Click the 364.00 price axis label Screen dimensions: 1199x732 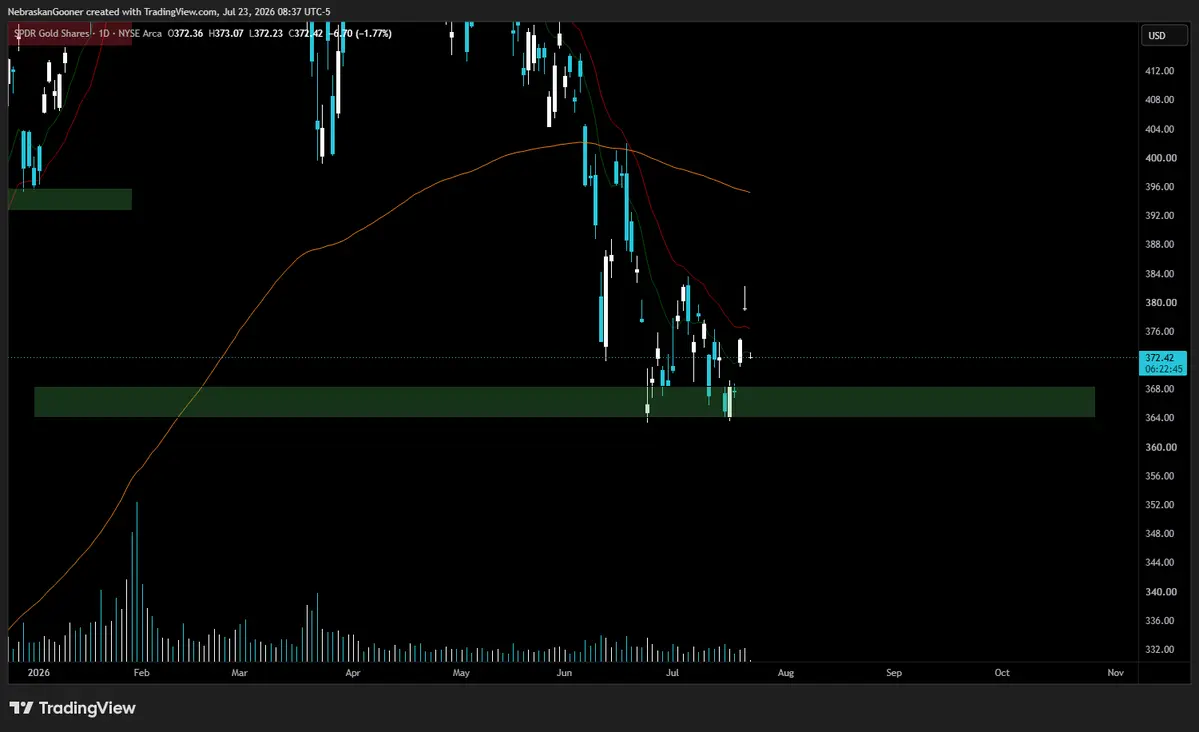tap(1159, 418)
